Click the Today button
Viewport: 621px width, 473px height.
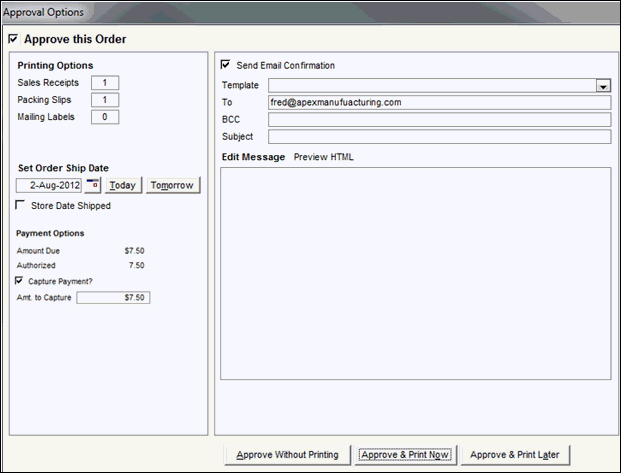(x=122, y=185)
